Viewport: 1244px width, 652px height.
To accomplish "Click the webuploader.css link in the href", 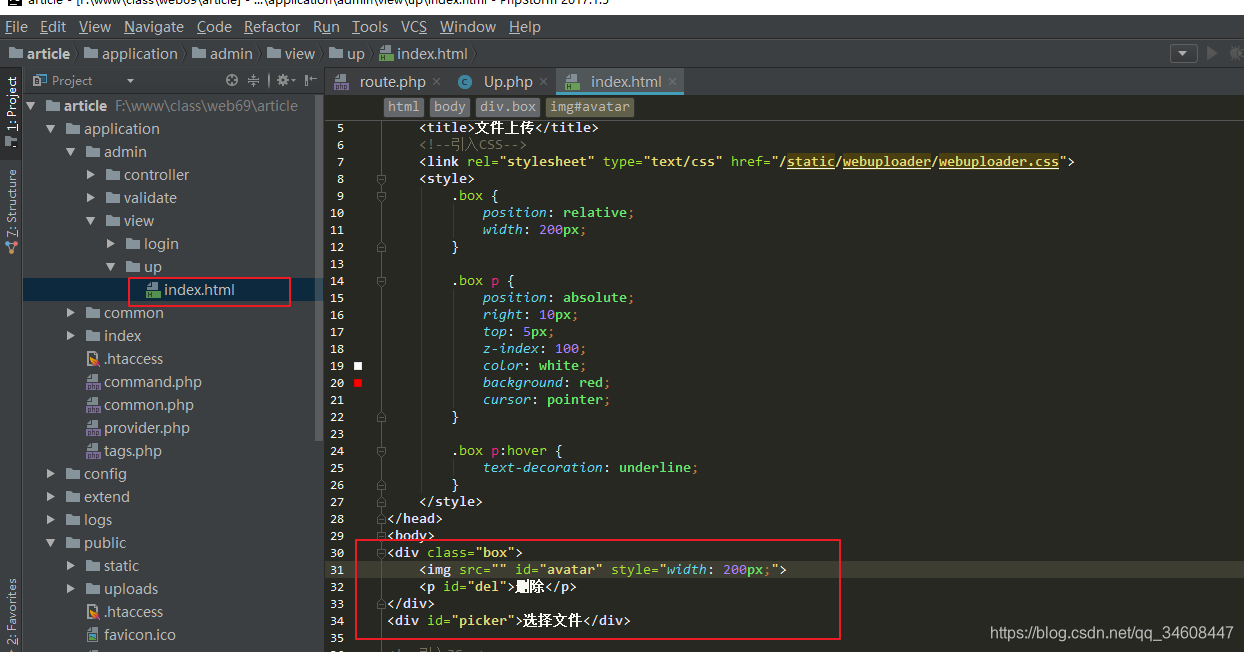I will click(x=999, y=161).
